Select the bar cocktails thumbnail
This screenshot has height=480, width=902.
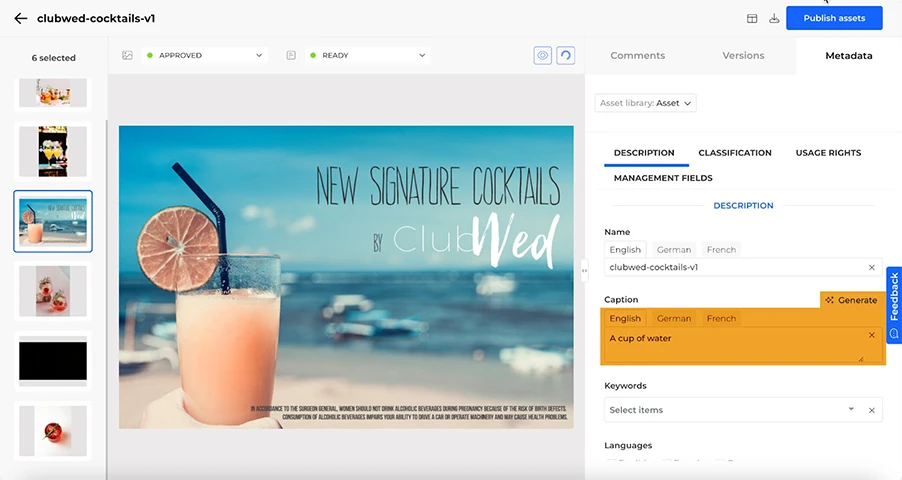point(53,151)
